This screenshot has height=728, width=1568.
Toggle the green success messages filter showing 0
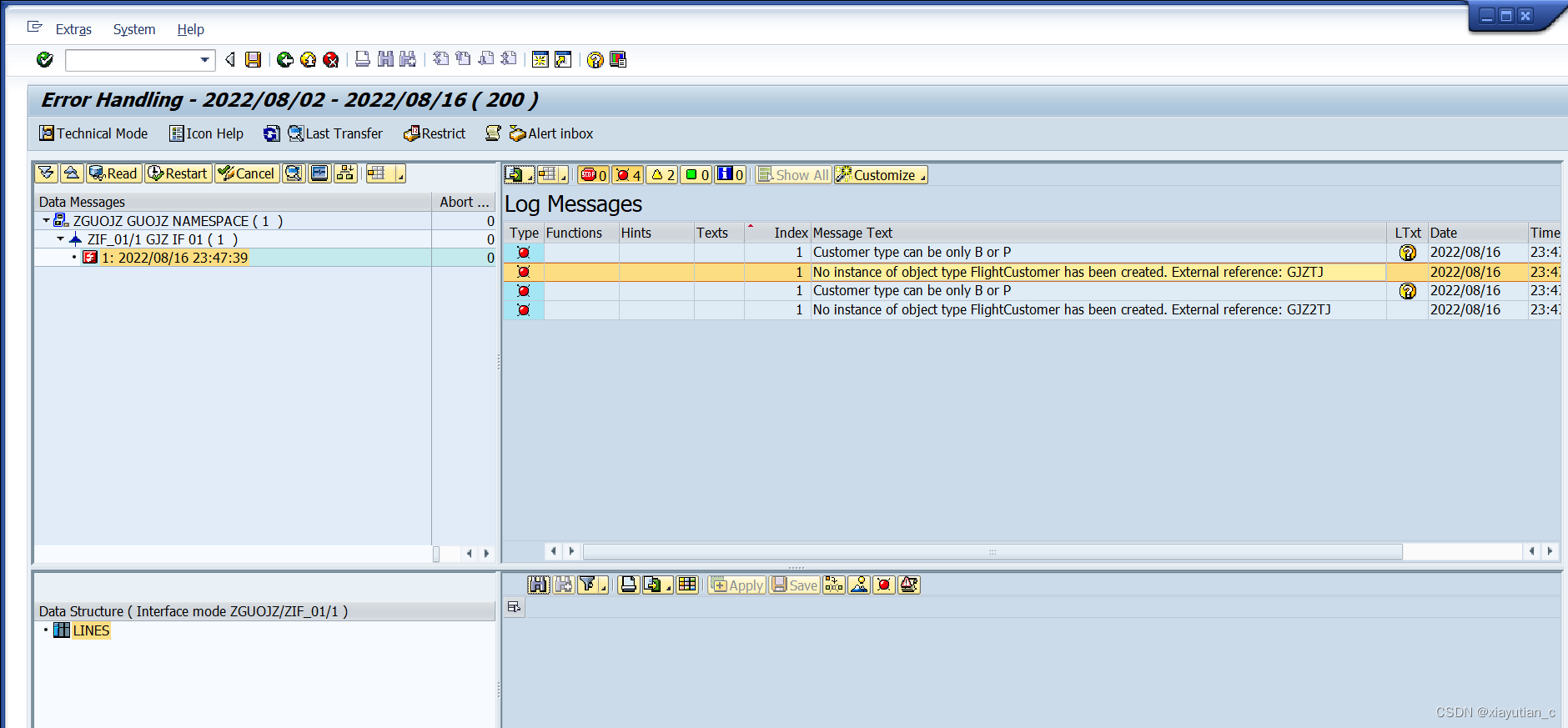pyautogui.click(x=696, y=174)
